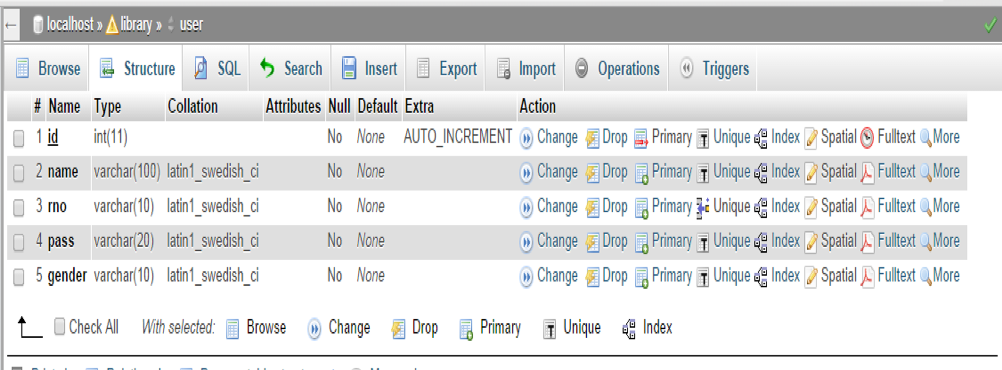Open More options for gender column

click(939, 275)
